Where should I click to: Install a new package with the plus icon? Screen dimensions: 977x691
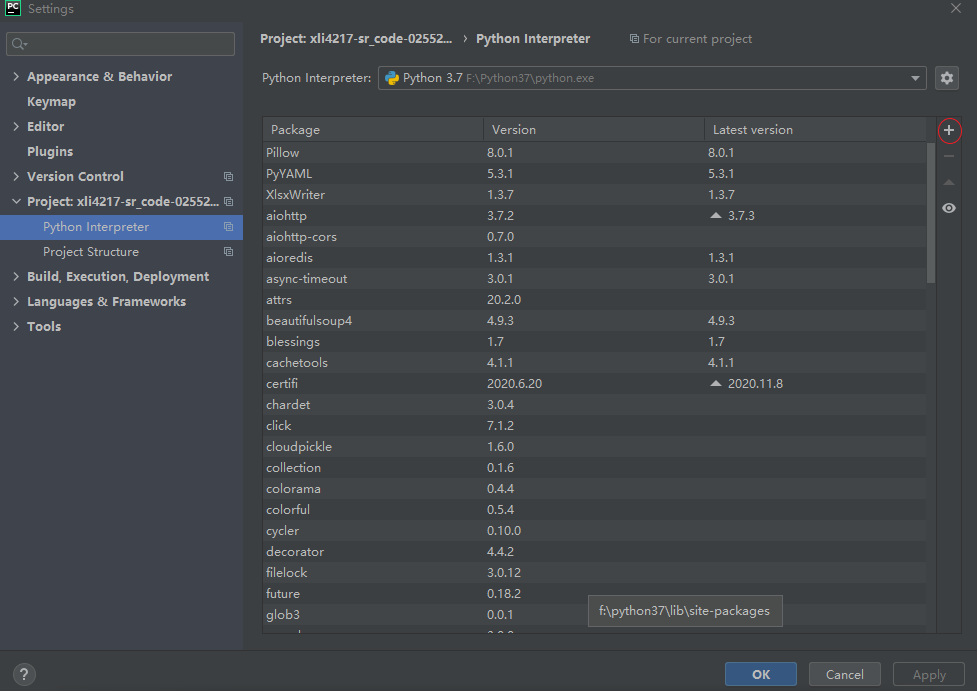[947, 130]
